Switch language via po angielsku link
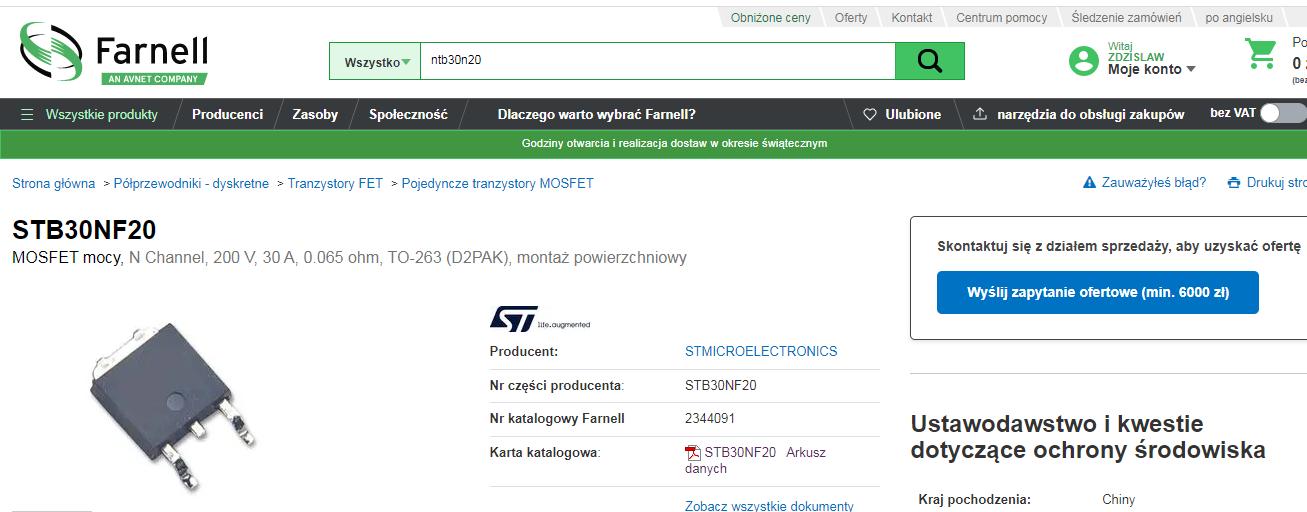 pyautogui.click(x=1239, y=18)
